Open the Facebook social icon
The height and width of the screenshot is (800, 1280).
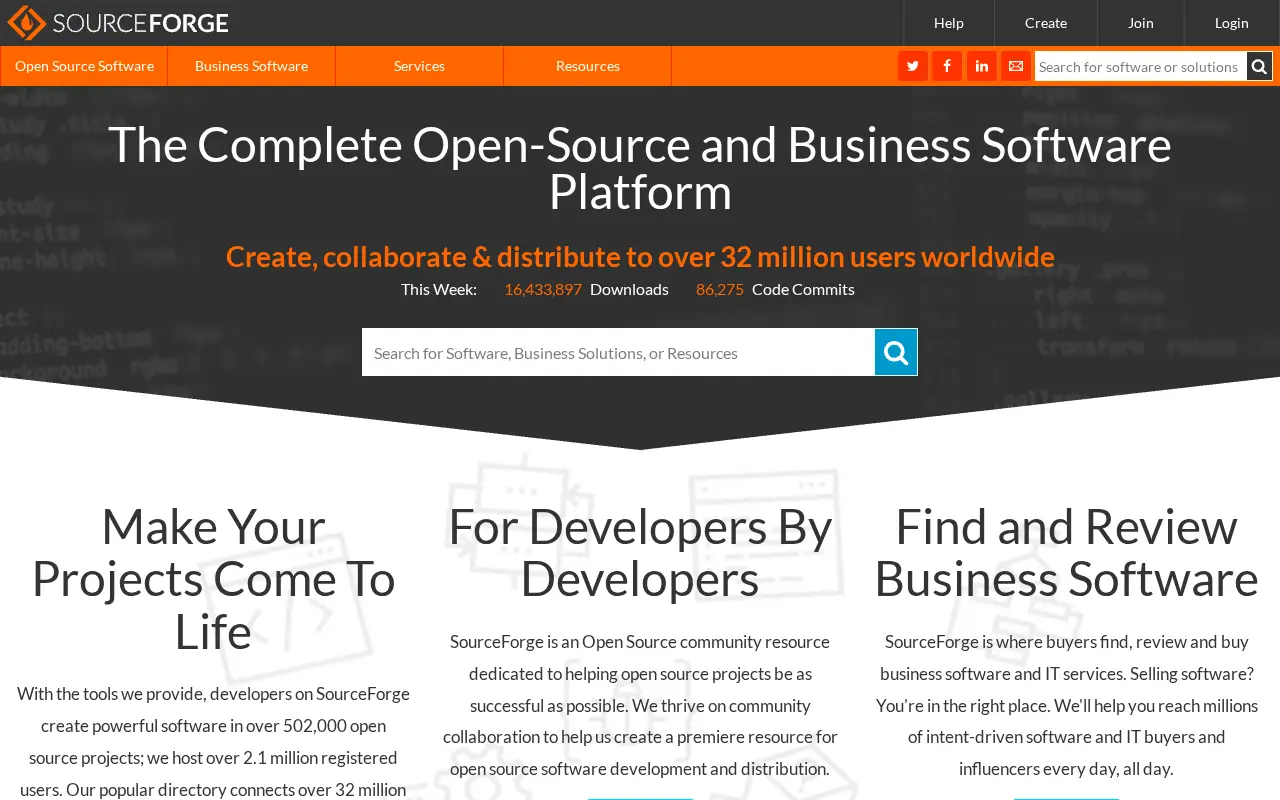click(947, 66)
